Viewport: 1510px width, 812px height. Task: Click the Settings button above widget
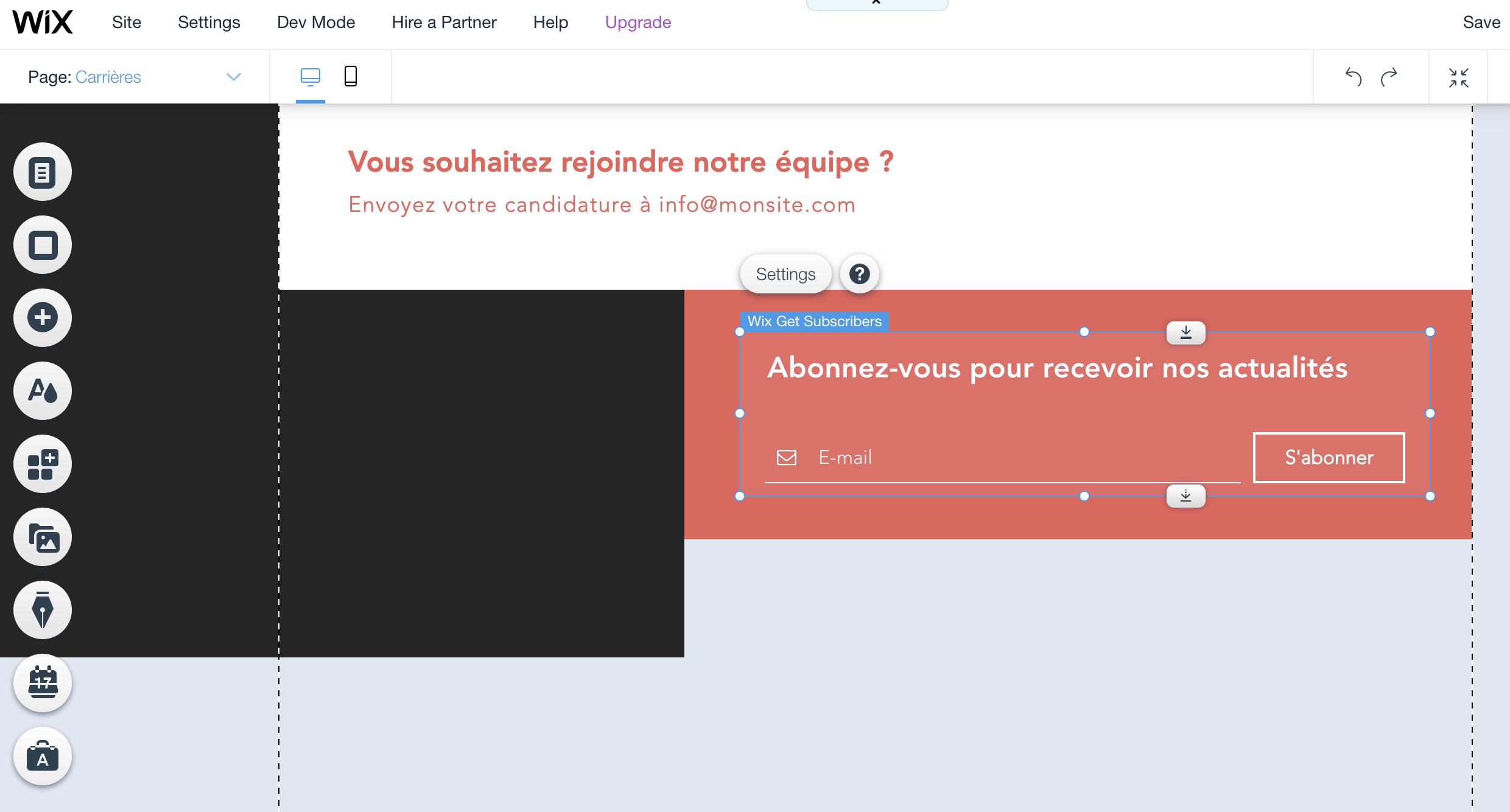(x=785, y=274)
